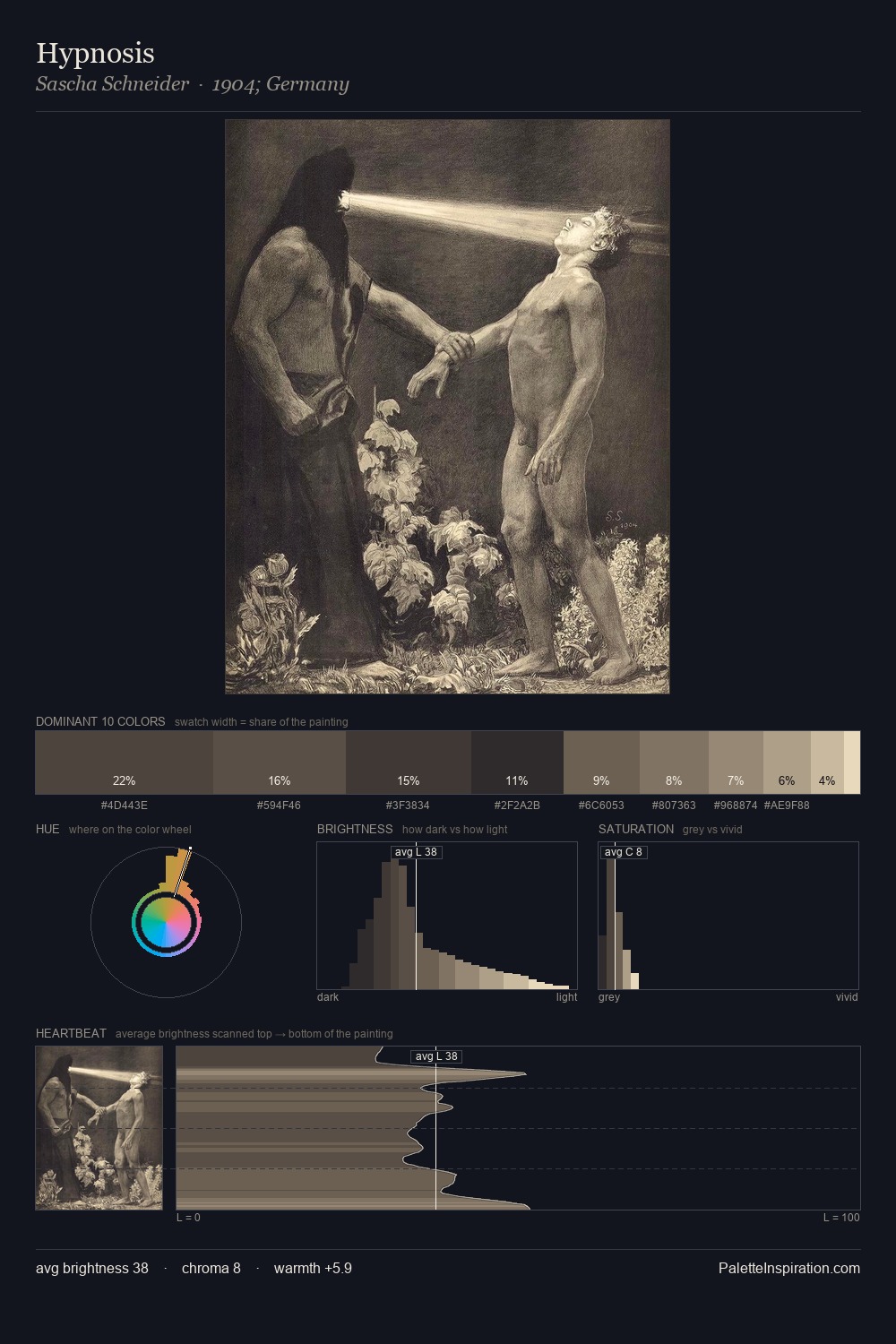Screen dimensions: 896x1344
Task: Choose the darkest 11% swatch
Action: (517, 762)
